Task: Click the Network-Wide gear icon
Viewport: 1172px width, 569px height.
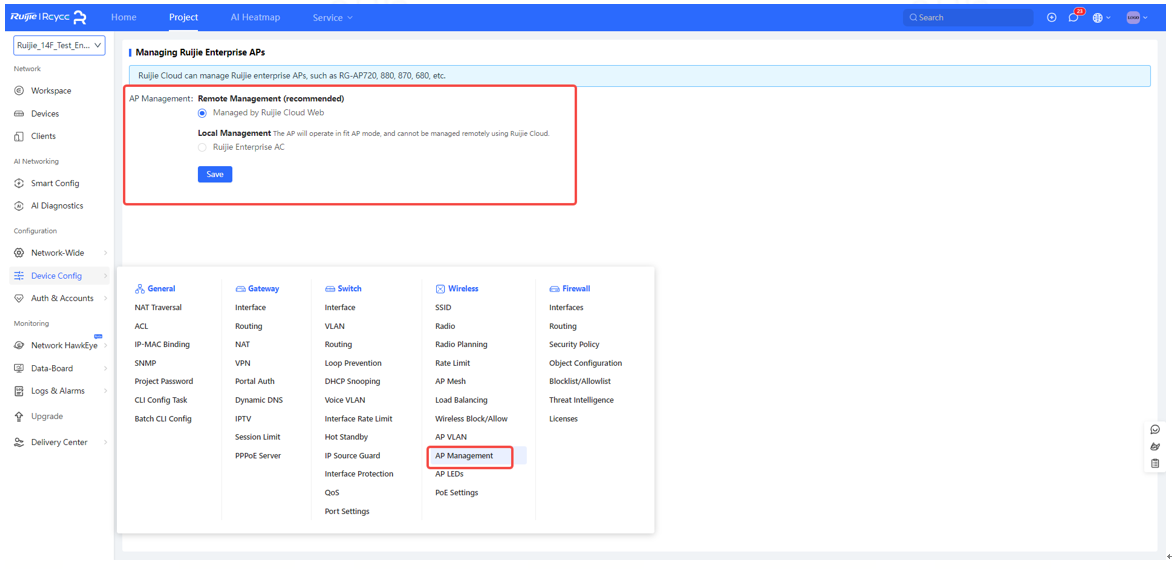Action: [x=19, y=253]
